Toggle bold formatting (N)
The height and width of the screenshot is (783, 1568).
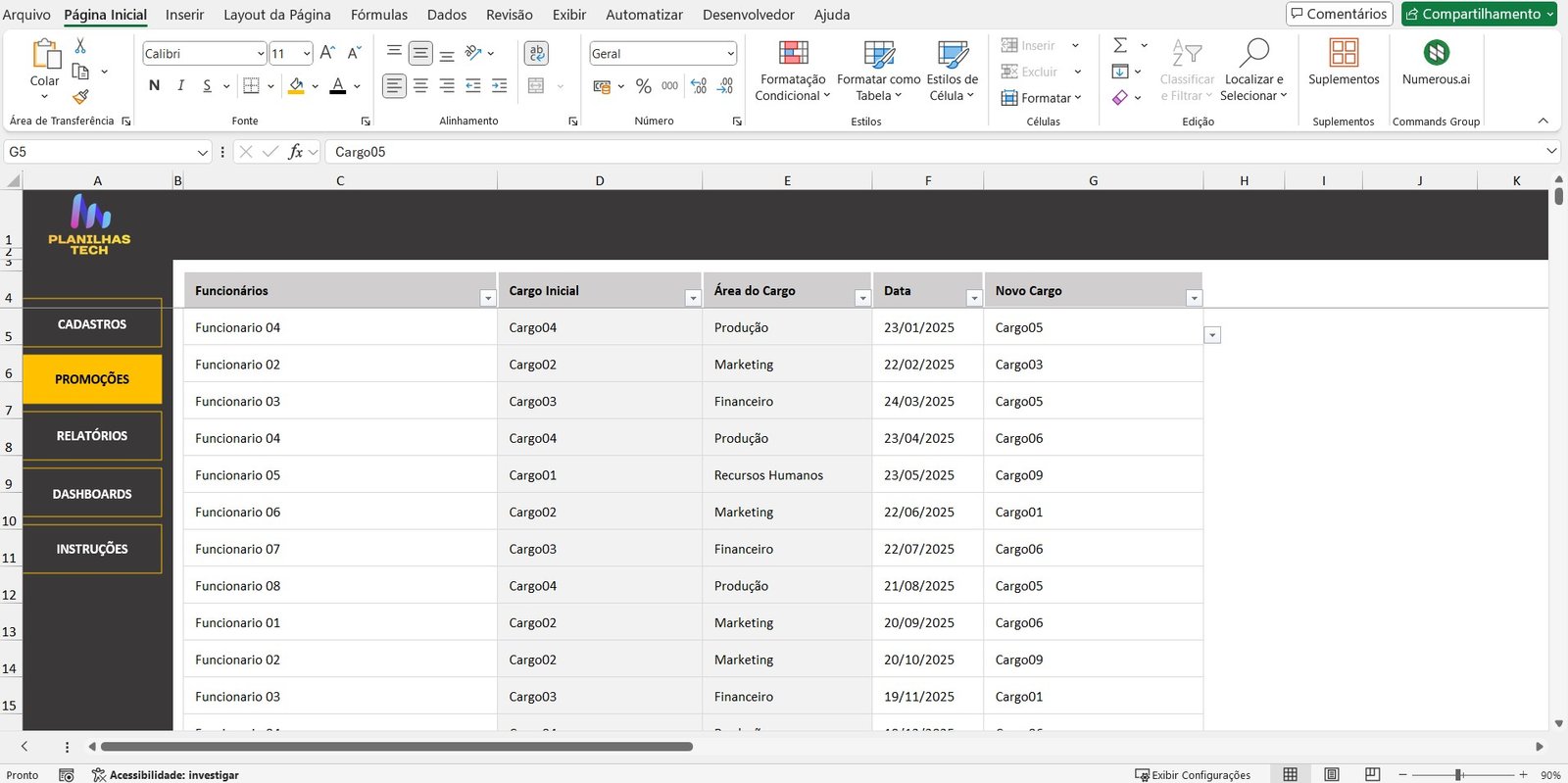pyautogui.click(x=154, y=86)
